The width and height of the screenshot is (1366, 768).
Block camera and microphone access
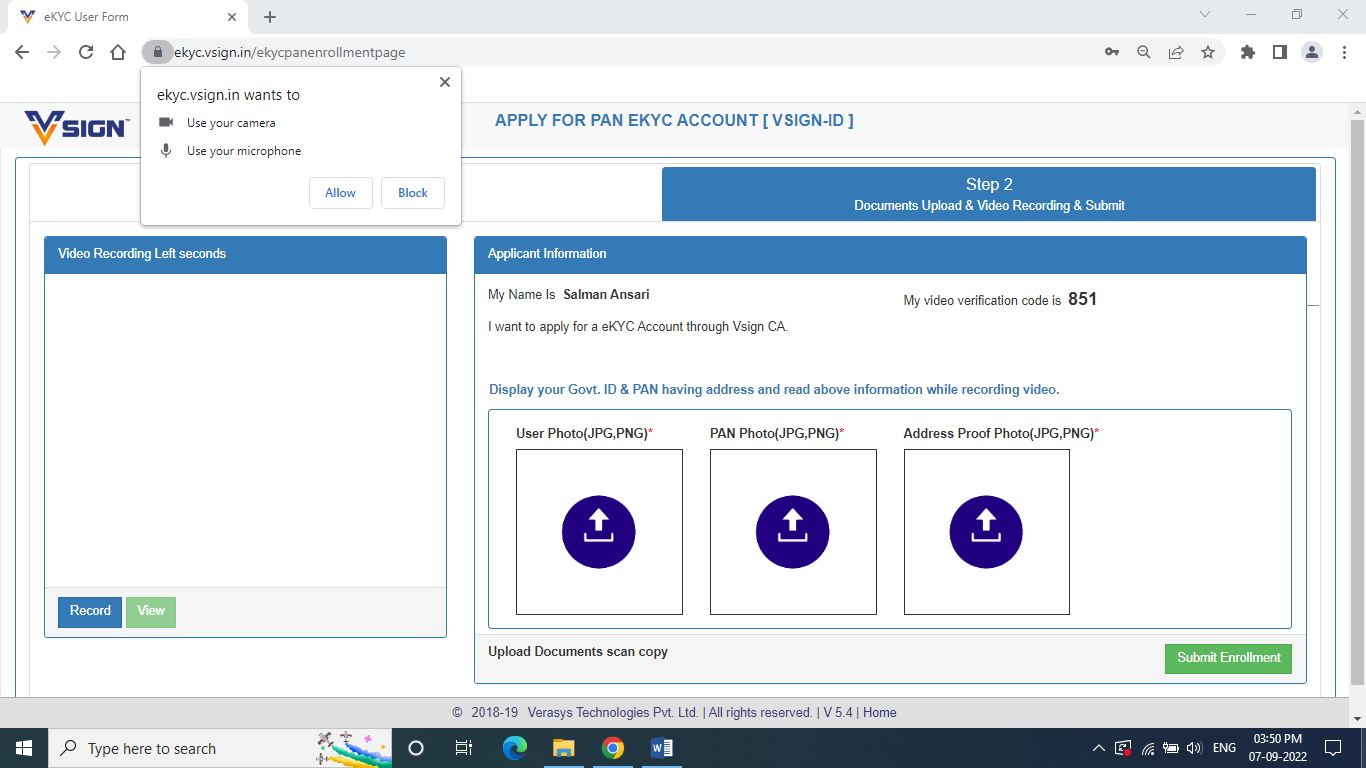[413, 193]
